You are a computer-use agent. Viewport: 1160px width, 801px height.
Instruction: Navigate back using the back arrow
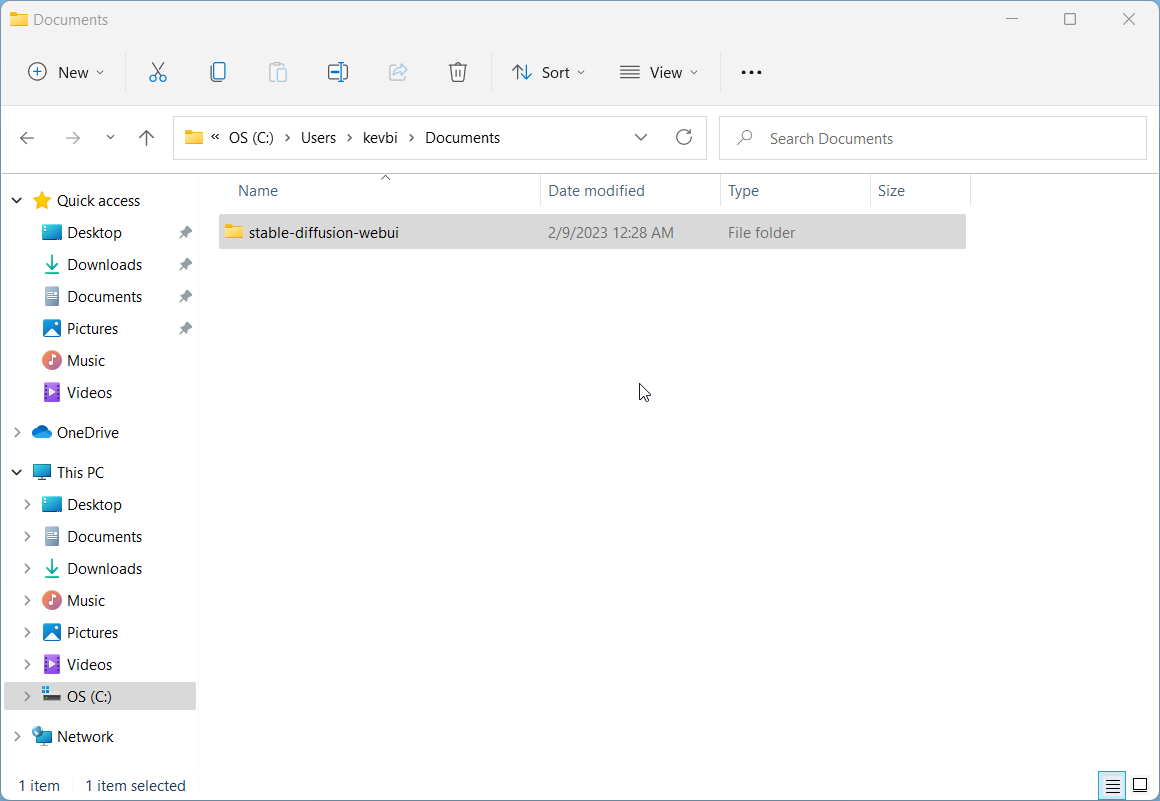click(28, 138)
